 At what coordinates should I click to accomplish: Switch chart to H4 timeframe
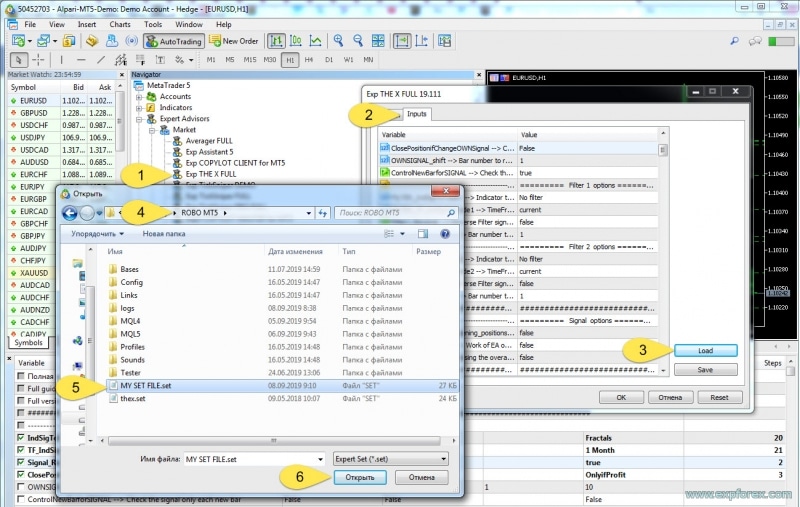coord(310,60)
